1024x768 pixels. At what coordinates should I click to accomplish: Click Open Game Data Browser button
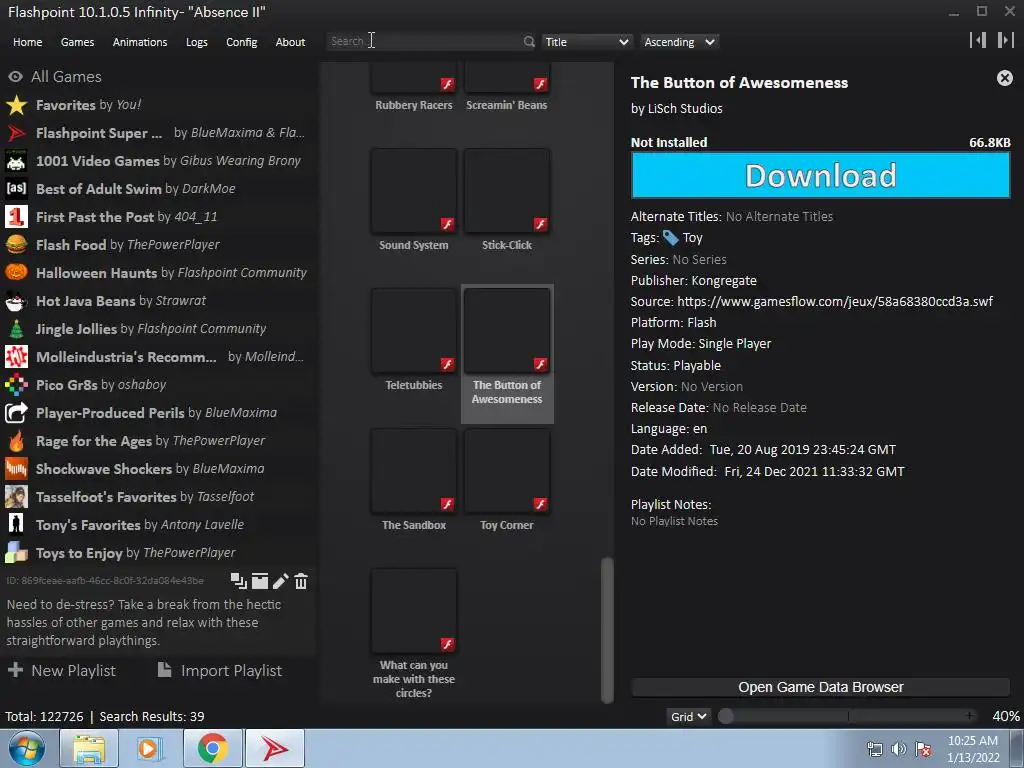click(821, 687)
